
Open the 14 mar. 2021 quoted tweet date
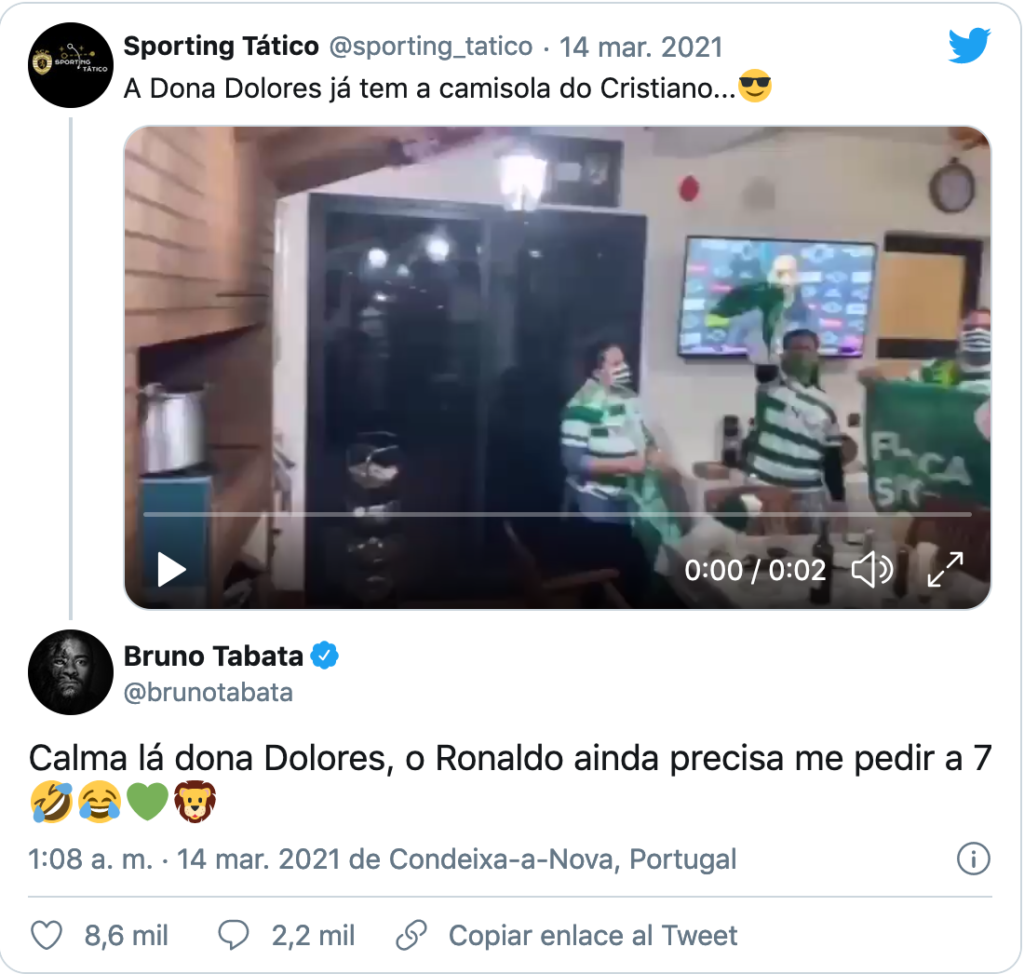point(641,47)
